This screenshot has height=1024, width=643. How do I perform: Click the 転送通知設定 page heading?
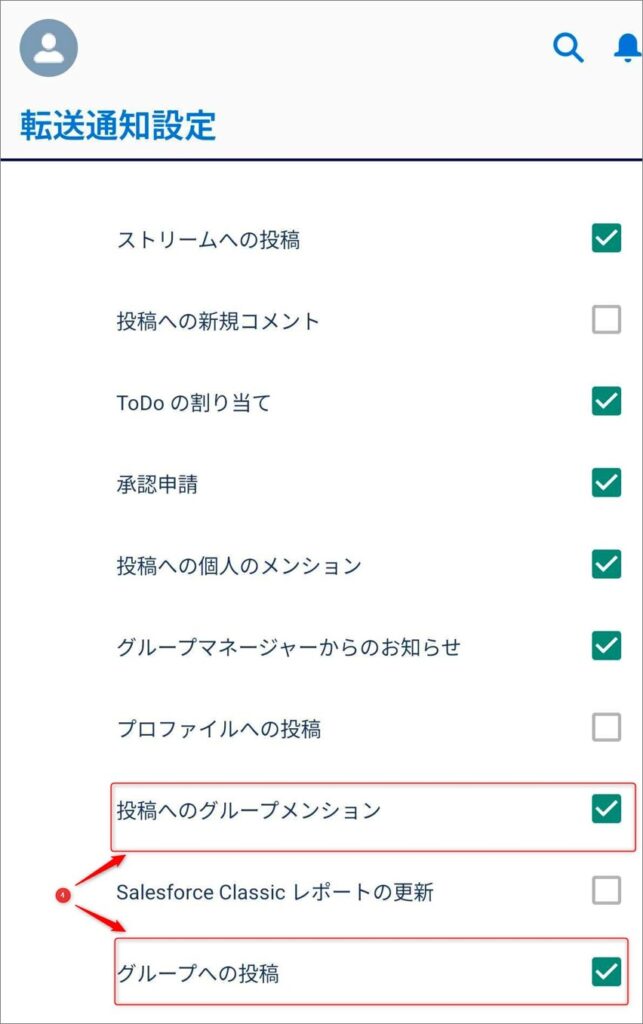118,126
